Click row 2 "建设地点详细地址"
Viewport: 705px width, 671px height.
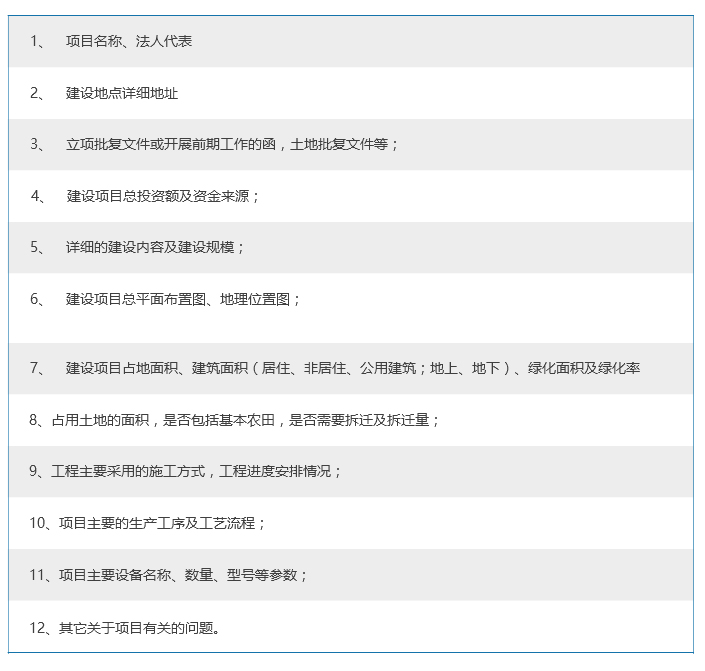pyautogui.click(x=122, y=93)
